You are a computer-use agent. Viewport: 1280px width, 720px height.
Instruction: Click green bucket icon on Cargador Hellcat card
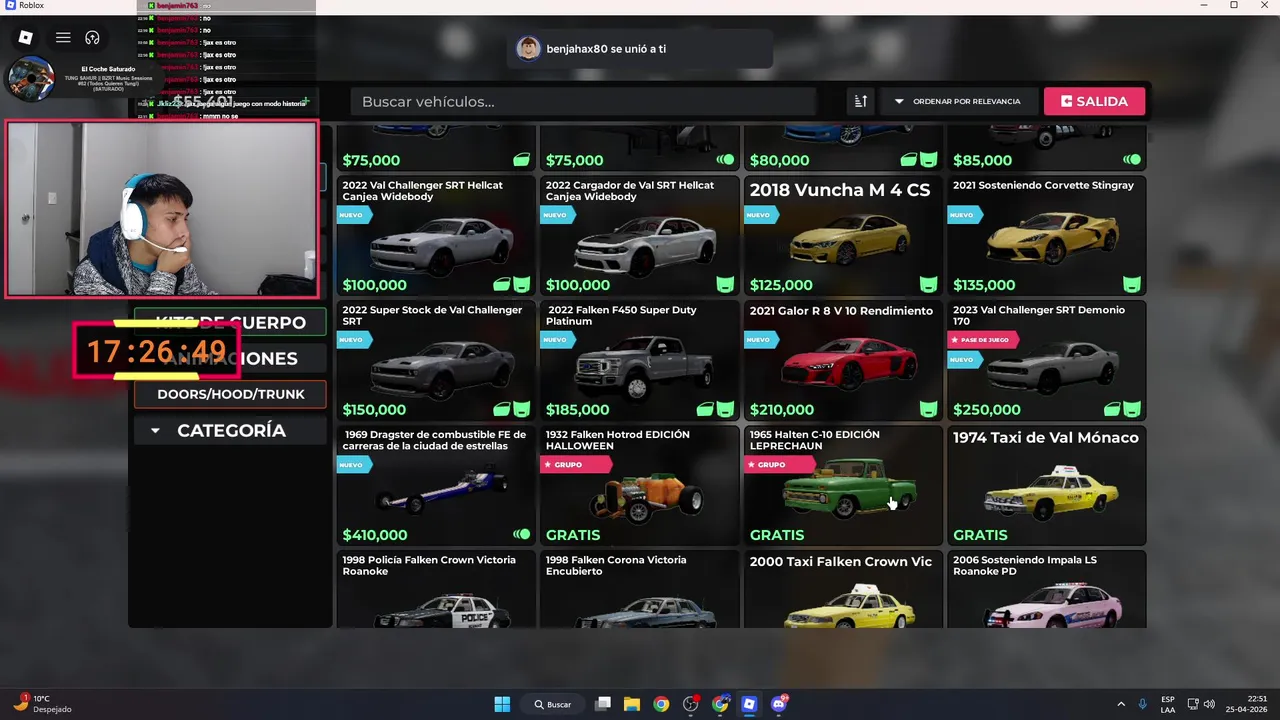(x=725, y=285)
